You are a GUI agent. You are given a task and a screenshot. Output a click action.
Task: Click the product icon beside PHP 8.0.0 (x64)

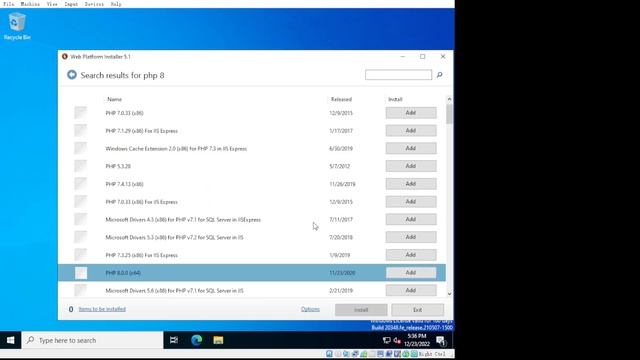pyautogui.click(x=81, y=273)
